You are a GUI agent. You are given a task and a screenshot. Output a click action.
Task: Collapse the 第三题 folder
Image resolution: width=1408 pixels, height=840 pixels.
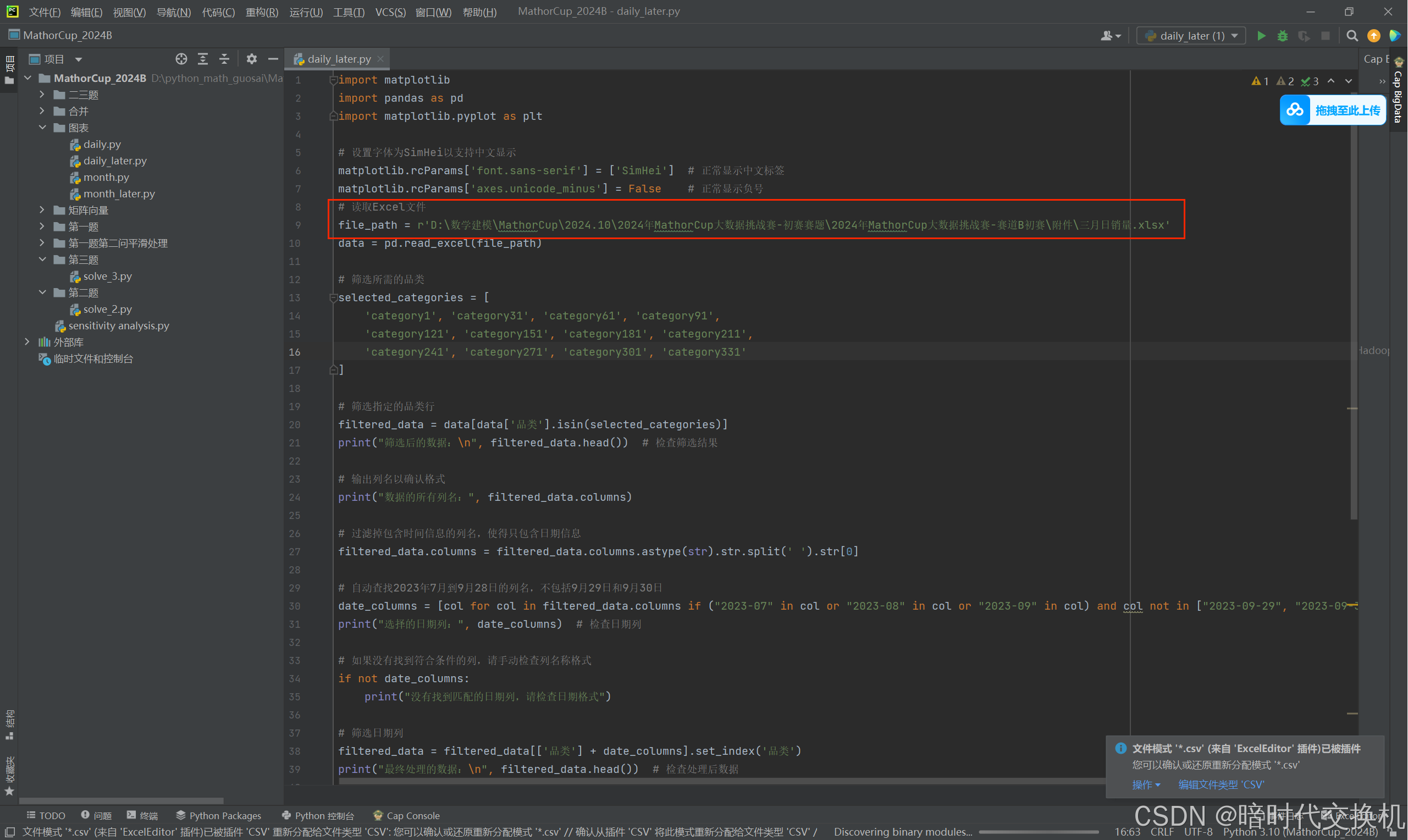pyautogui.click(x=42, y=259)
